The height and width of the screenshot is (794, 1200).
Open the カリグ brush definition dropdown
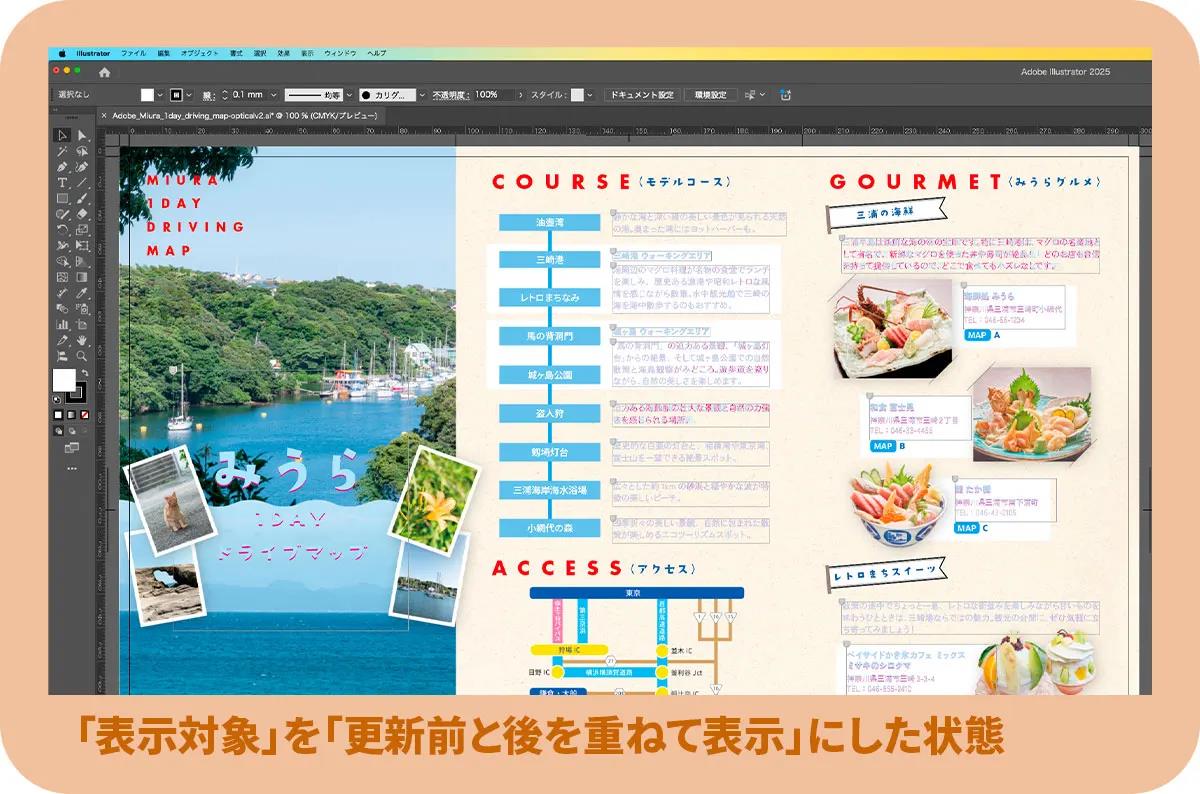point(422,95)
